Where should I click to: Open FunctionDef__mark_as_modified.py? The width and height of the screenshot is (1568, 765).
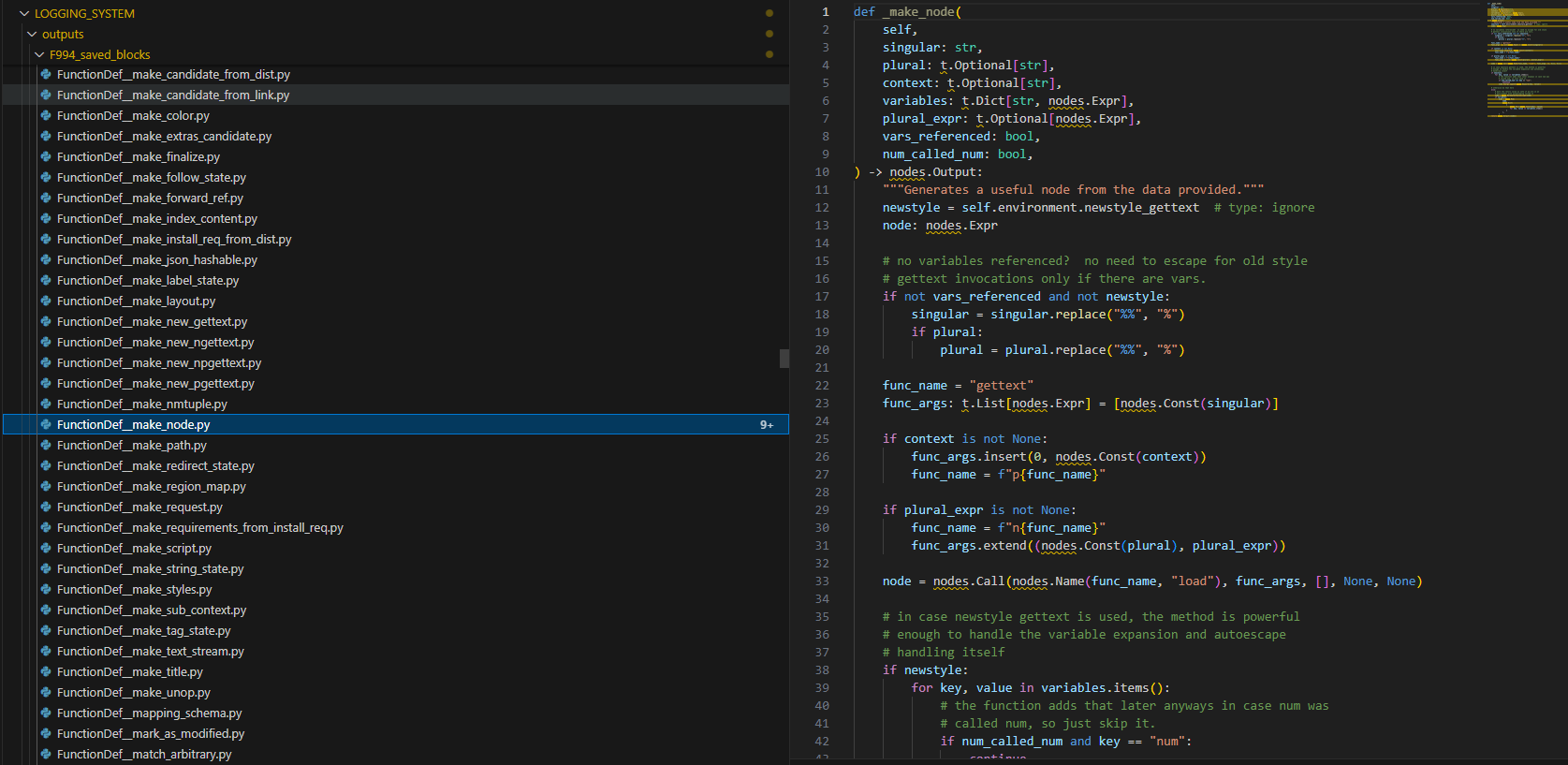[x=150, y=734]
